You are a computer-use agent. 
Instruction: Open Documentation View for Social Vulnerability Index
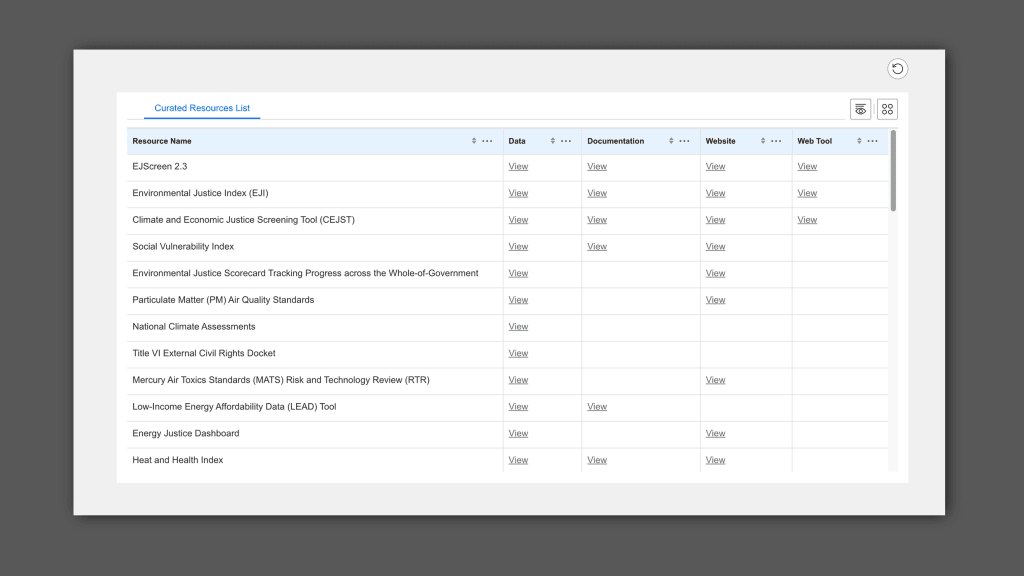pos(597,247)
